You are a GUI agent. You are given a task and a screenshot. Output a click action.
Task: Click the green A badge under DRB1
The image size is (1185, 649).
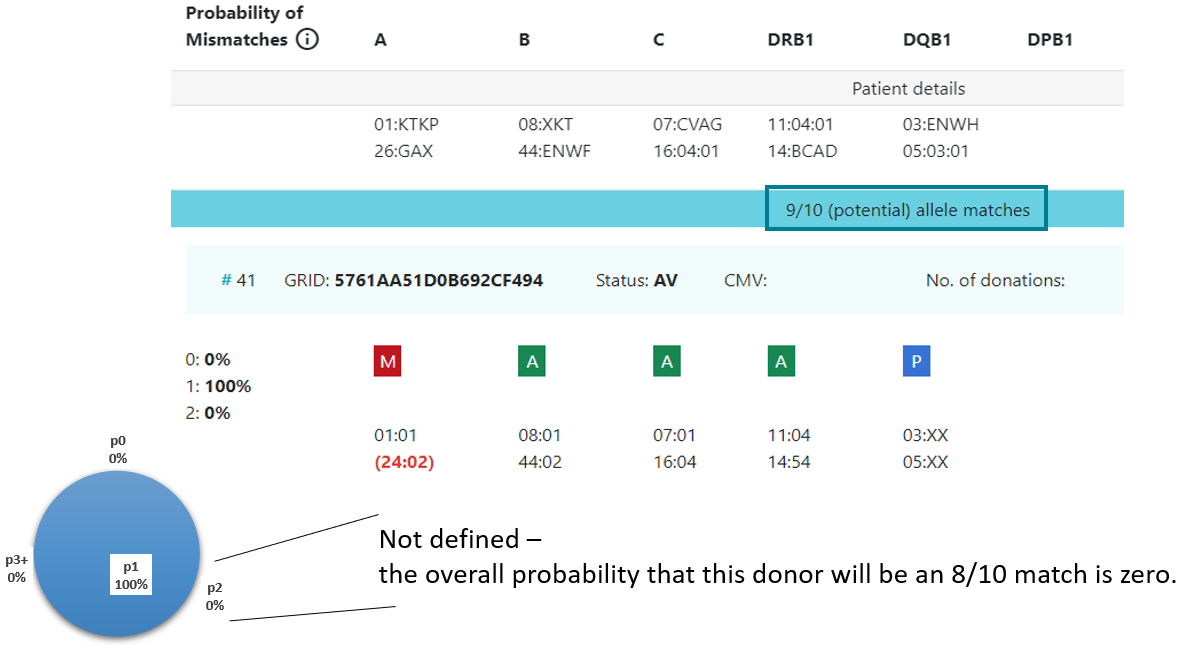click(782, 362)
